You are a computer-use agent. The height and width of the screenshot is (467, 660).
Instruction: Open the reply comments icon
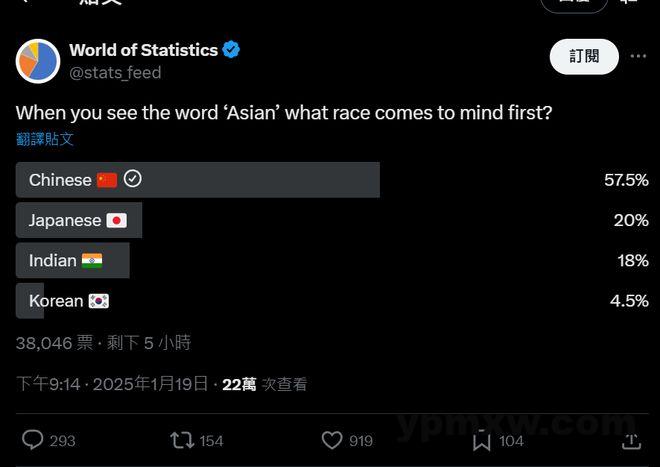pyautogui.click(x=32, y=440)
